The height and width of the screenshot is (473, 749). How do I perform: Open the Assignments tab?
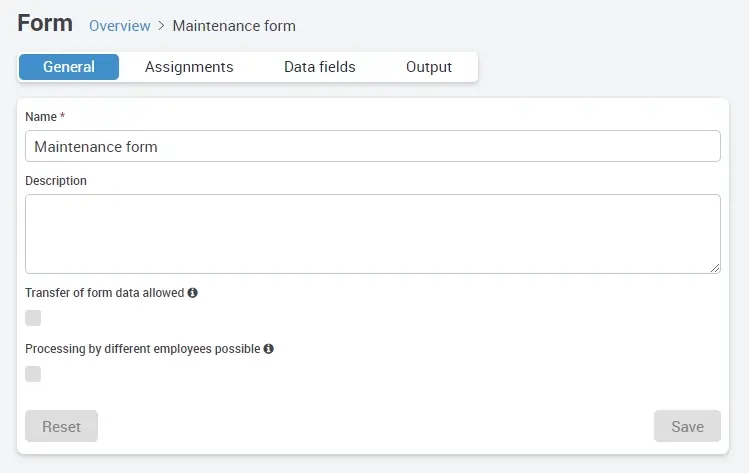pyautogui.click(x=189, y=67)
